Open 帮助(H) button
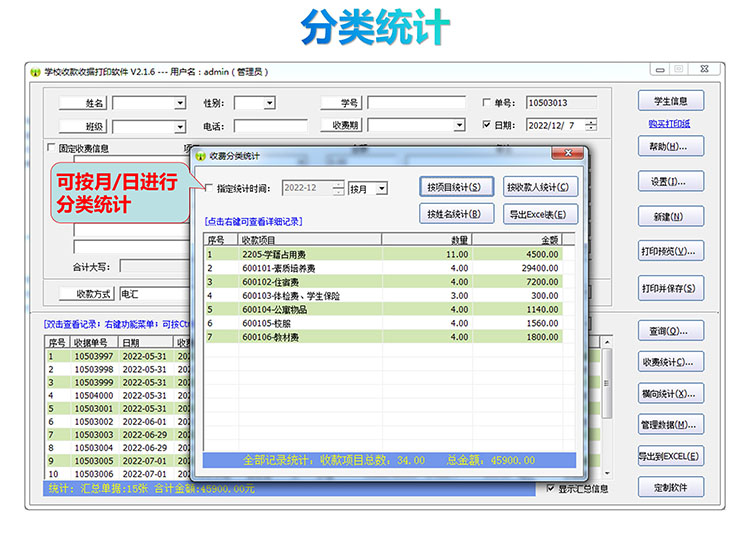This screenshot has height=538, width=750. pyautogui.click(x=671, y=146)
